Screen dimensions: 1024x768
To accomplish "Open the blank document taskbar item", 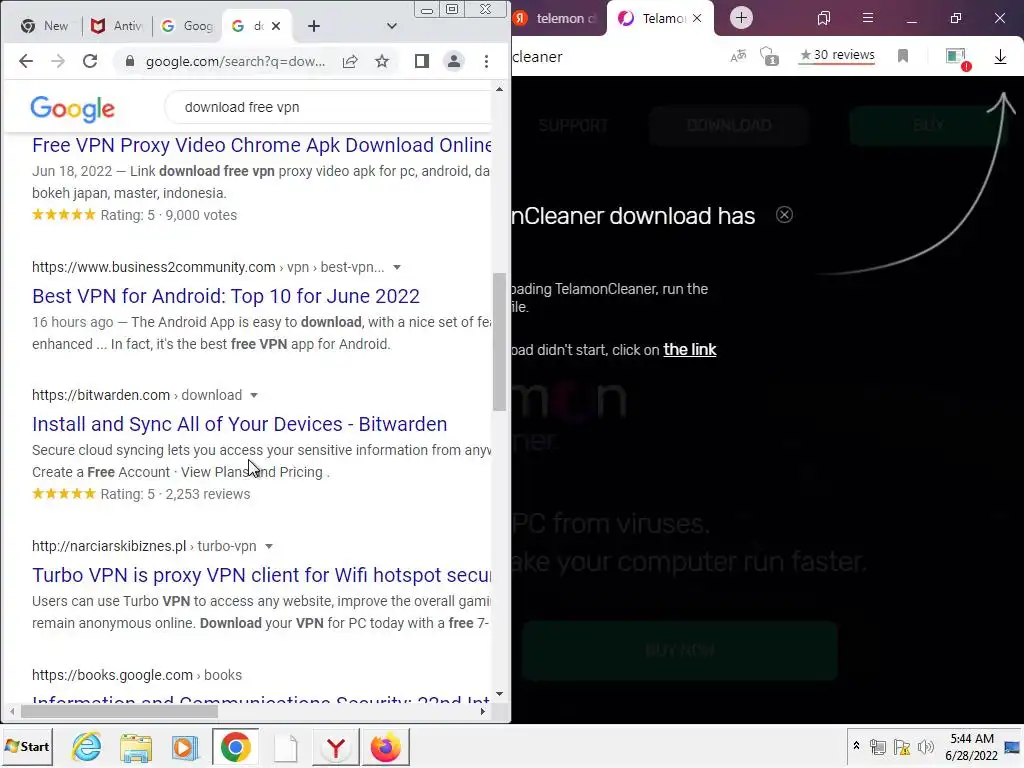I will coord(286,747).
